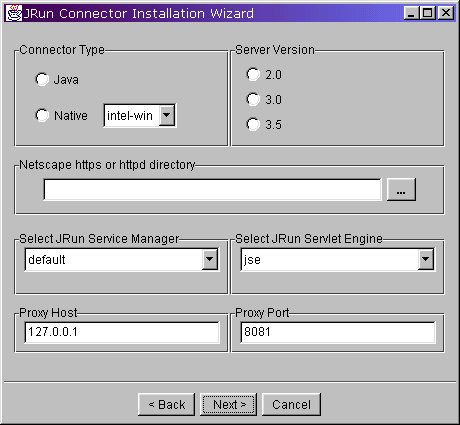Expand the JRun Service Manager dropdown
The width and height of the screenshot is (460, 425).
pyautogui.click(x=210, y=259)
